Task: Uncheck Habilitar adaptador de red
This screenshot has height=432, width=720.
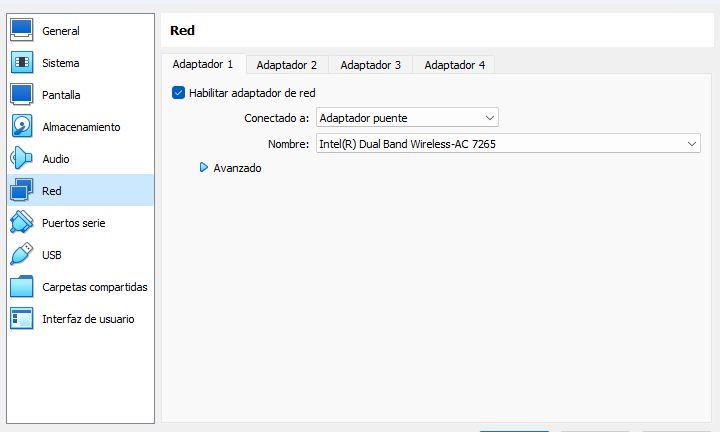Action: (x=178, y=93)
